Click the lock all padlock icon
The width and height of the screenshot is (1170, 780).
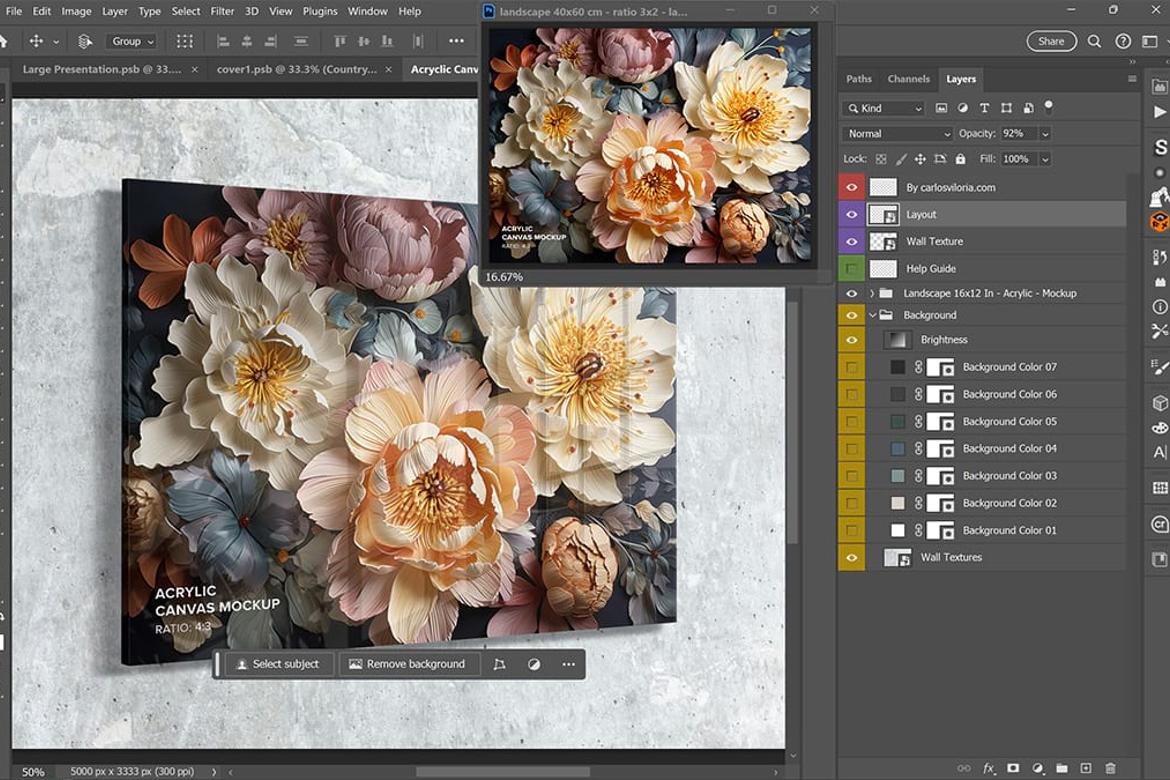click(x=960, y=159)
